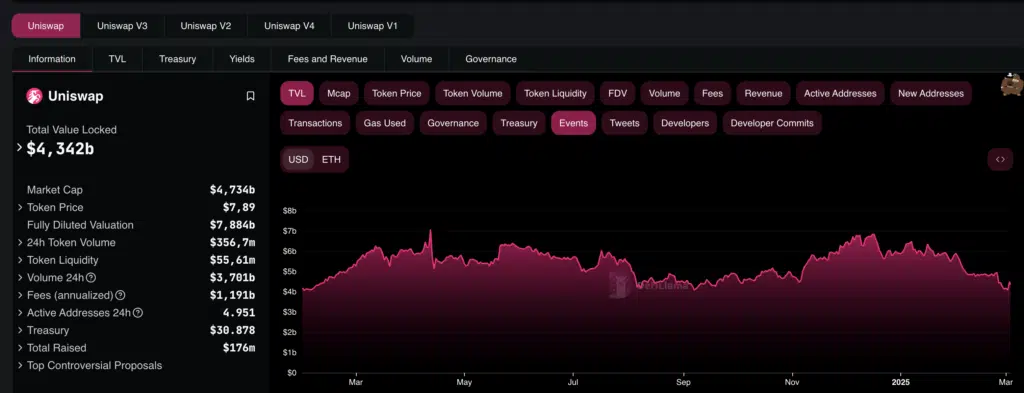
Task: Click the help icon next to Volume 24h
Action: click(91, 278)
